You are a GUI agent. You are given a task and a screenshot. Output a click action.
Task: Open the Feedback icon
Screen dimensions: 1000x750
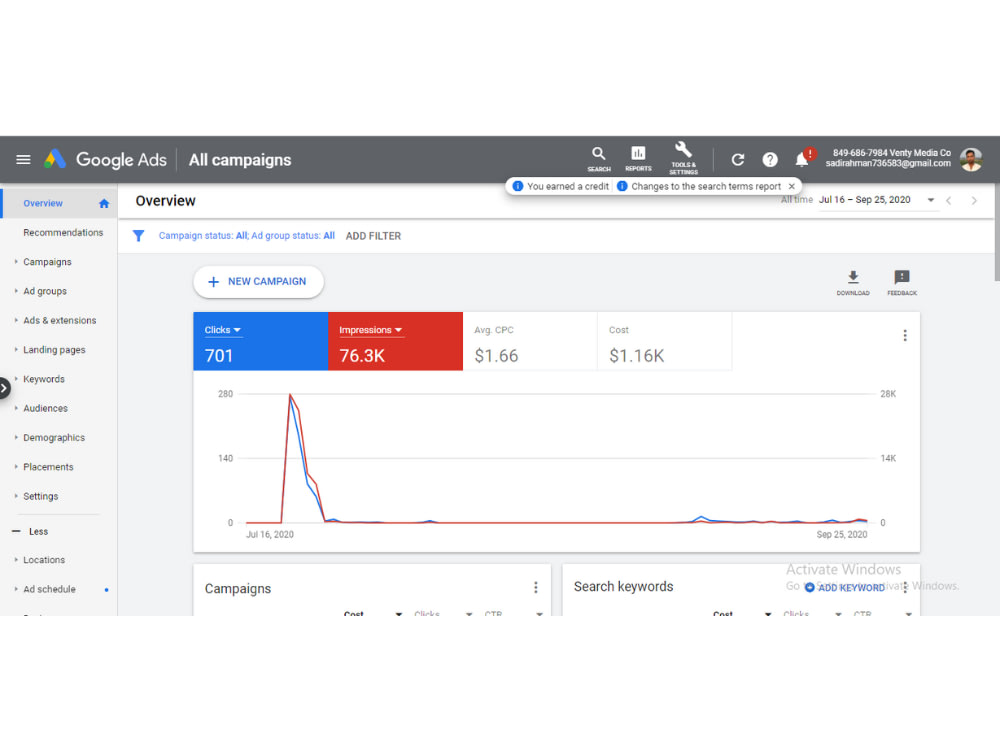pos(902,283)
